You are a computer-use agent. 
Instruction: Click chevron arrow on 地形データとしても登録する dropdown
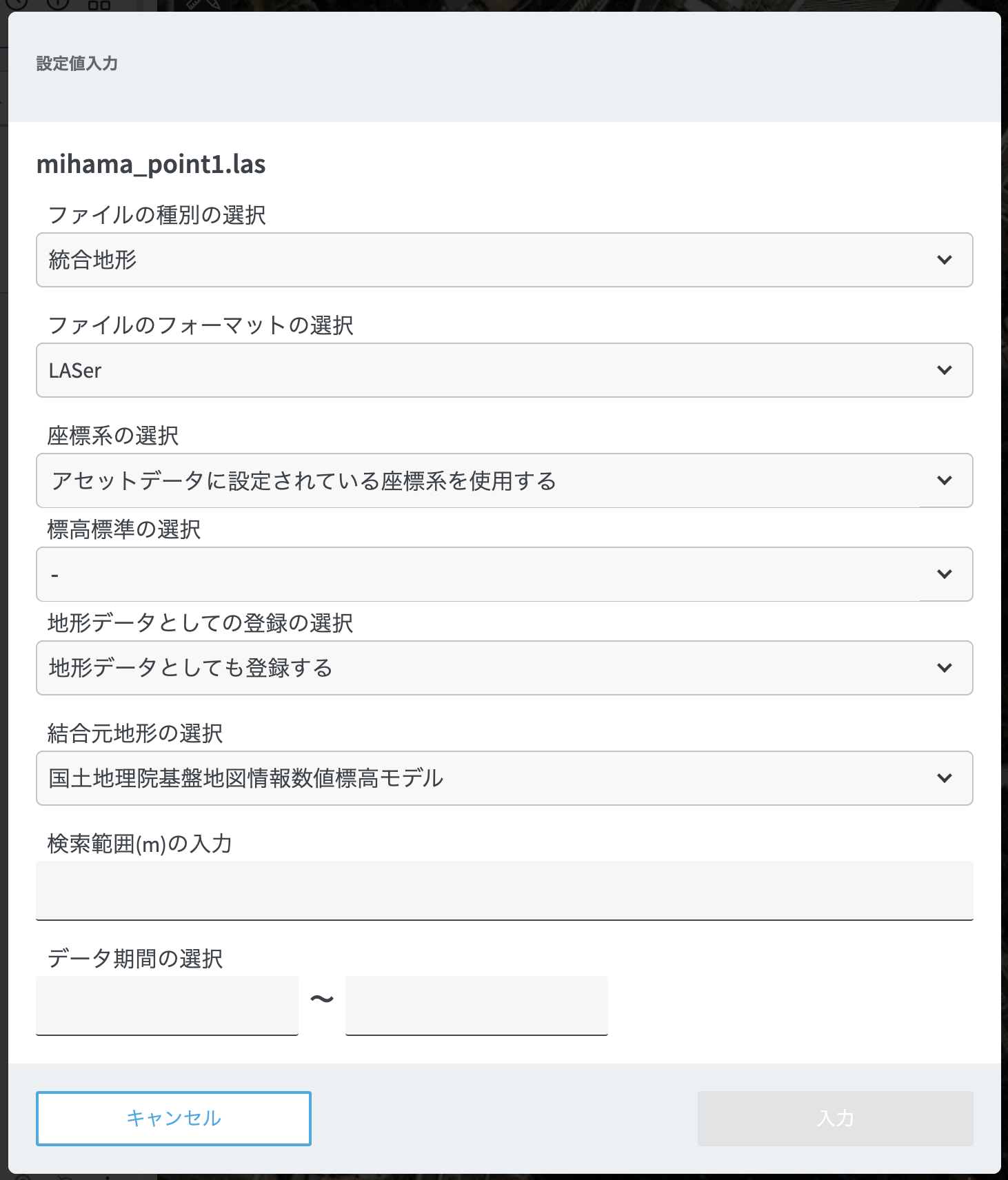coord(944,668)
